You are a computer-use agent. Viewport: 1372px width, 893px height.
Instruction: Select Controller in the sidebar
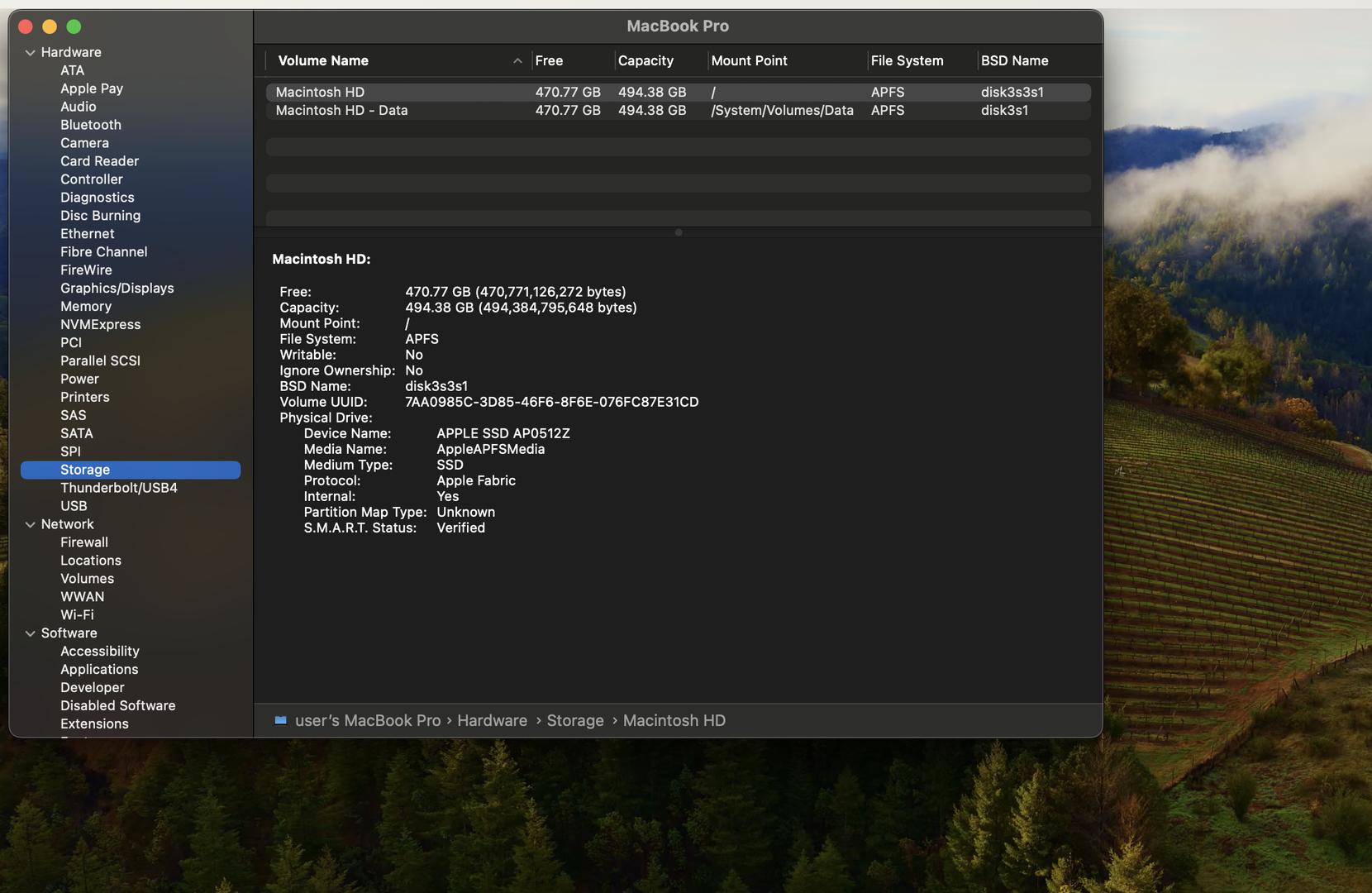(x=92, y=179)
